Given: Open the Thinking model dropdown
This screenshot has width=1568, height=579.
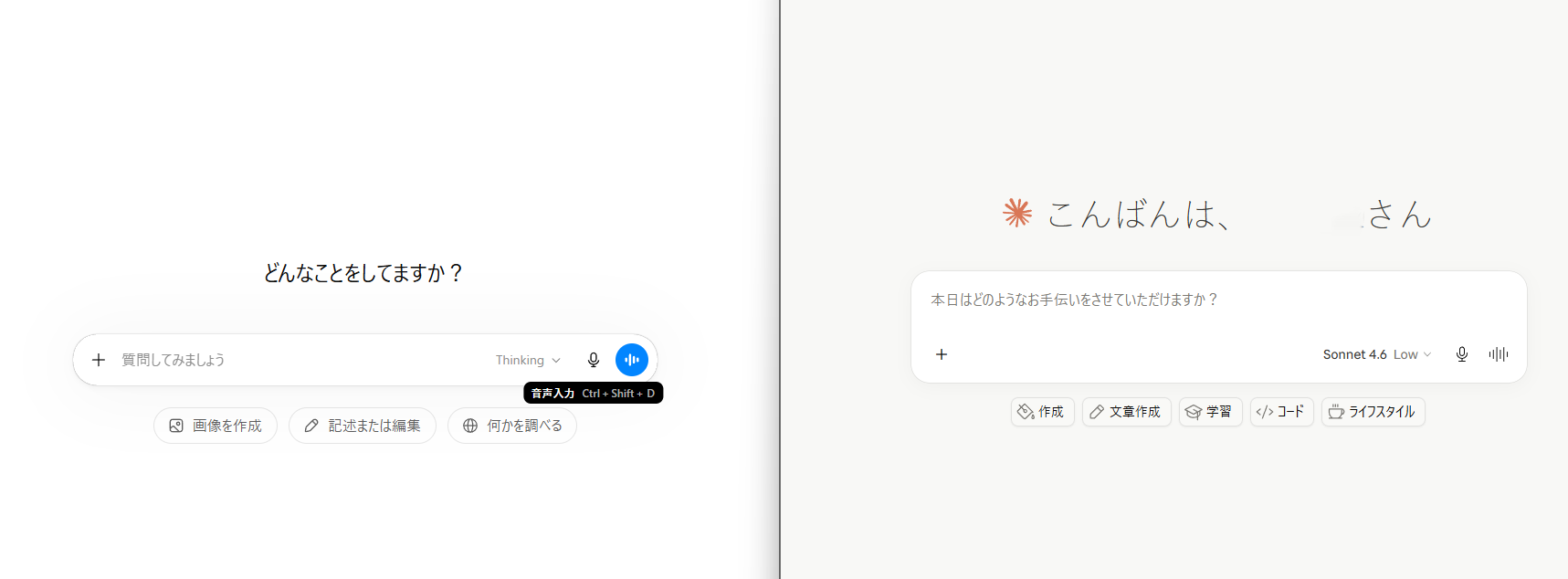Looking at the screenshot, I should tap(528, 360).
